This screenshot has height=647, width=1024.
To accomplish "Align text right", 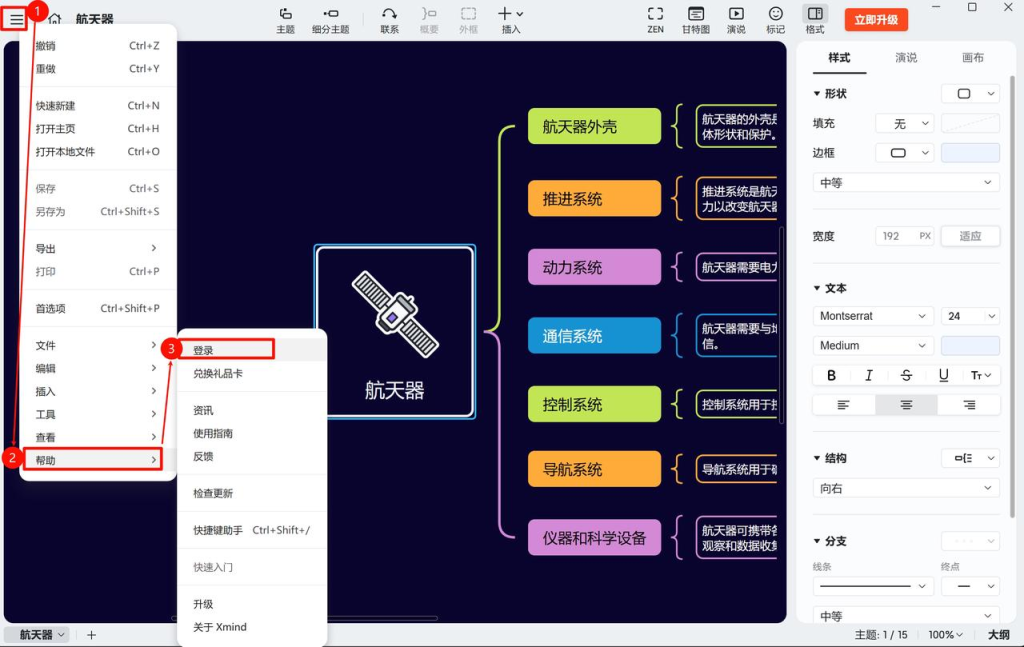I will pos(968,405).
